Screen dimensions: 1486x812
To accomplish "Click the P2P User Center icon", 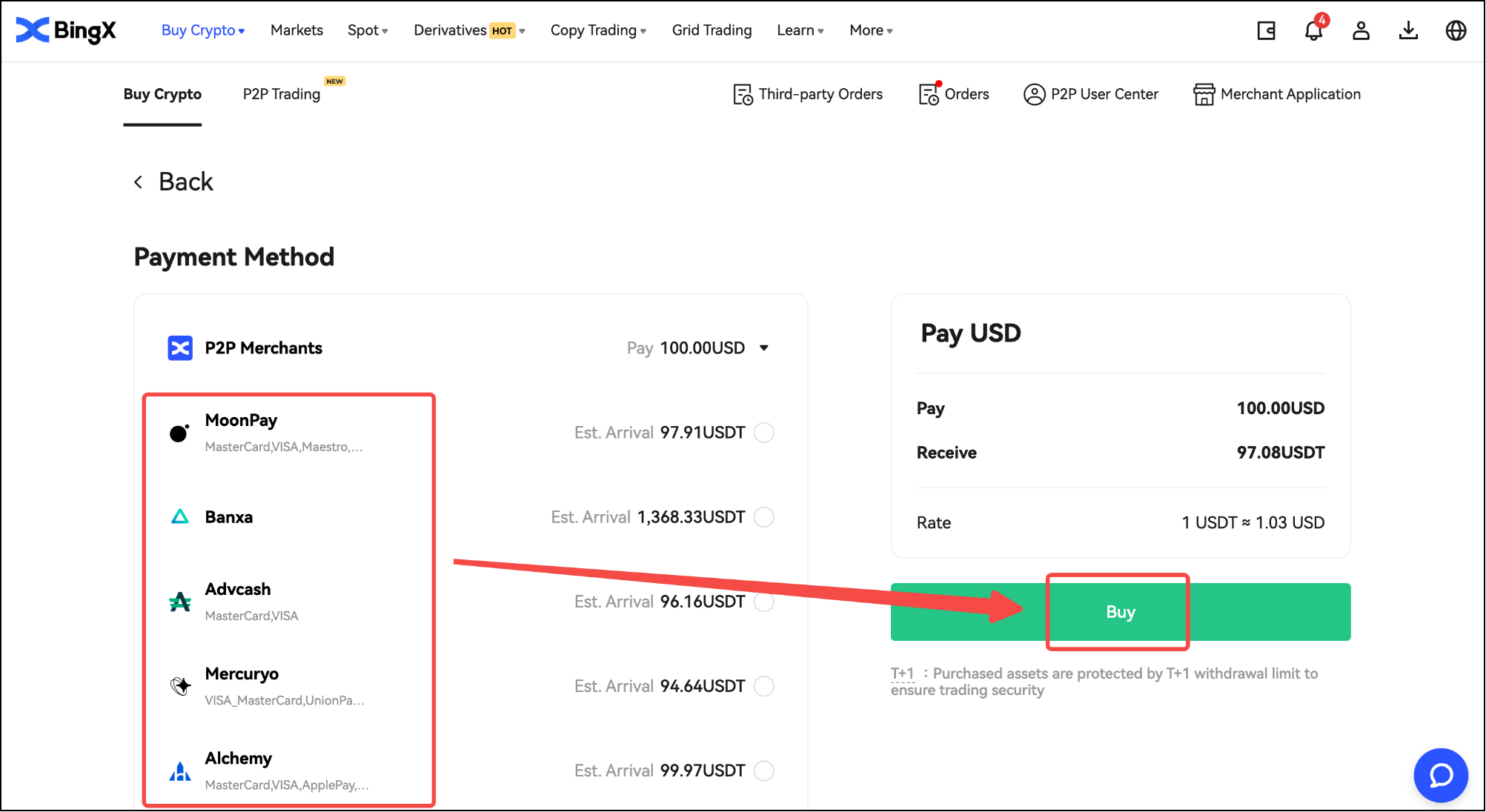I will [1035, 95].
